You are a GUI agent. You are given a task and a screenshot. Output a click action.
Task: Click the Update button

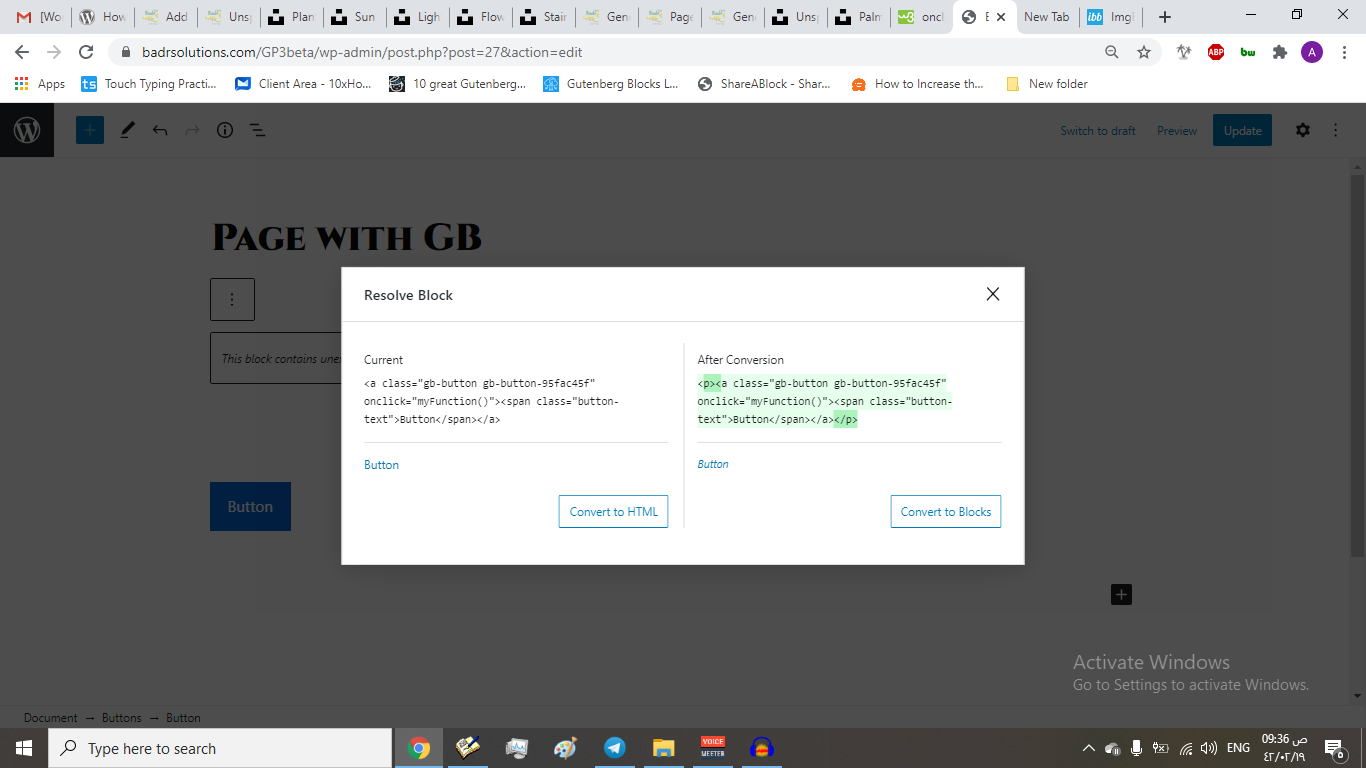coord(1242,130)
